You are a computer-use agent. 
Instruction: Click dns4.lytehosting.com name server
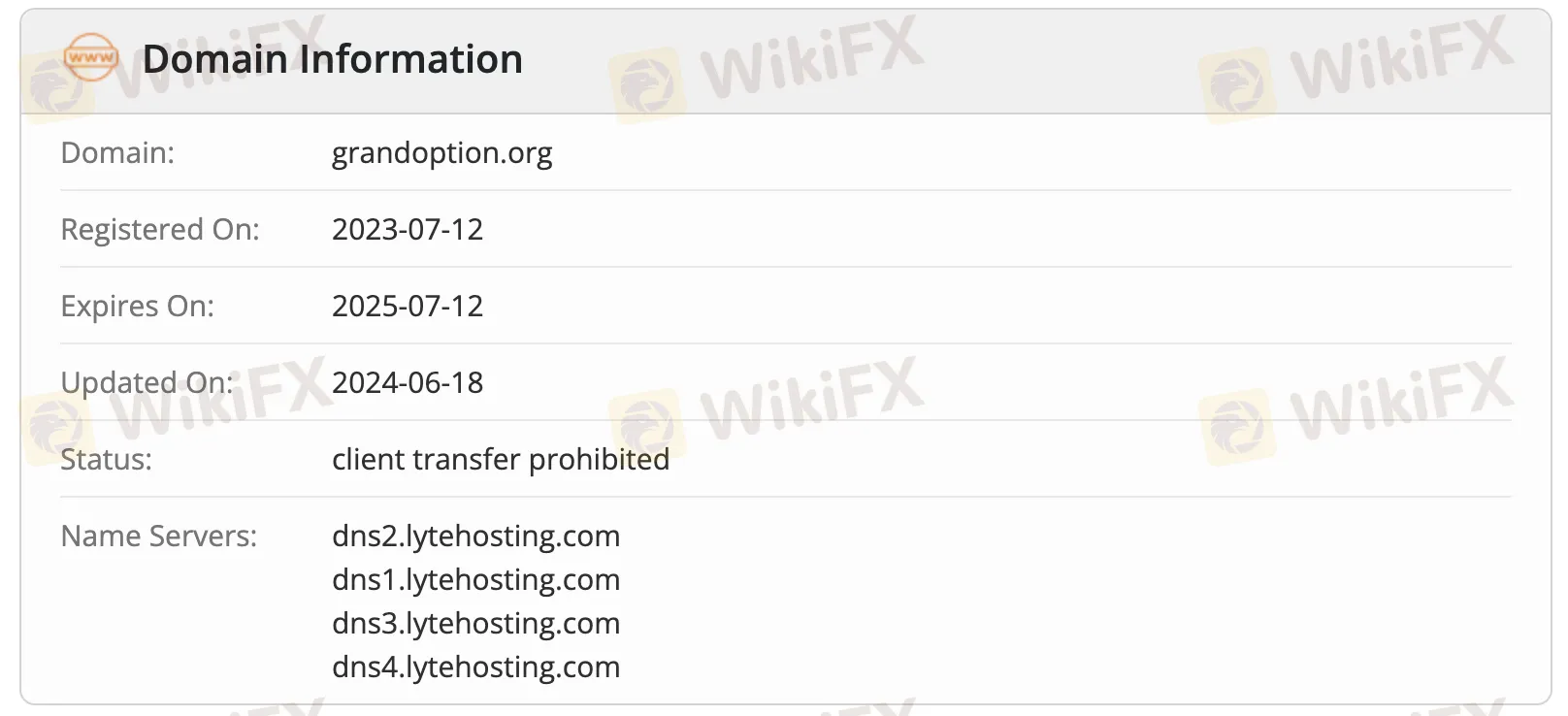coord(475,667)
